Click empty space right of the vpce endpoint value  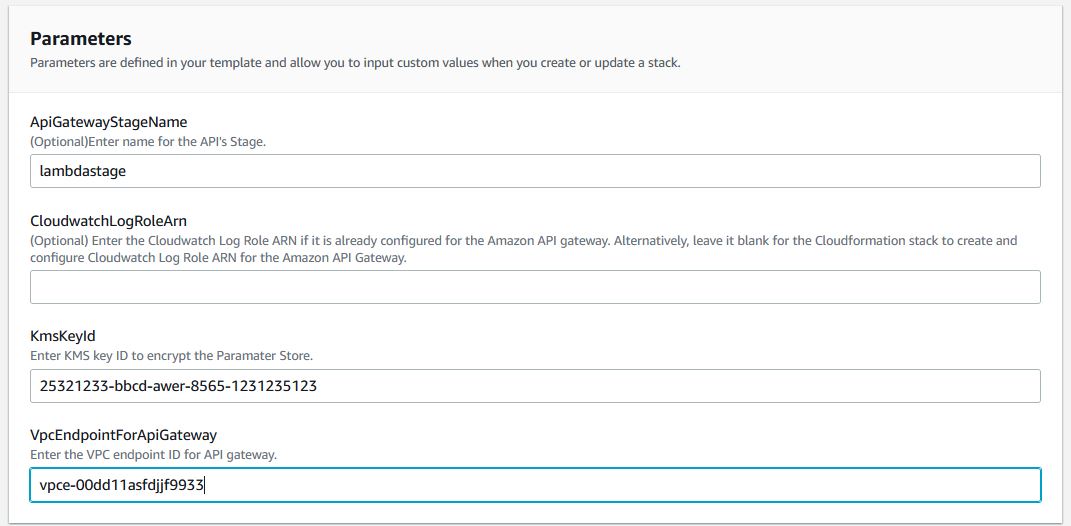click(622, 485)
